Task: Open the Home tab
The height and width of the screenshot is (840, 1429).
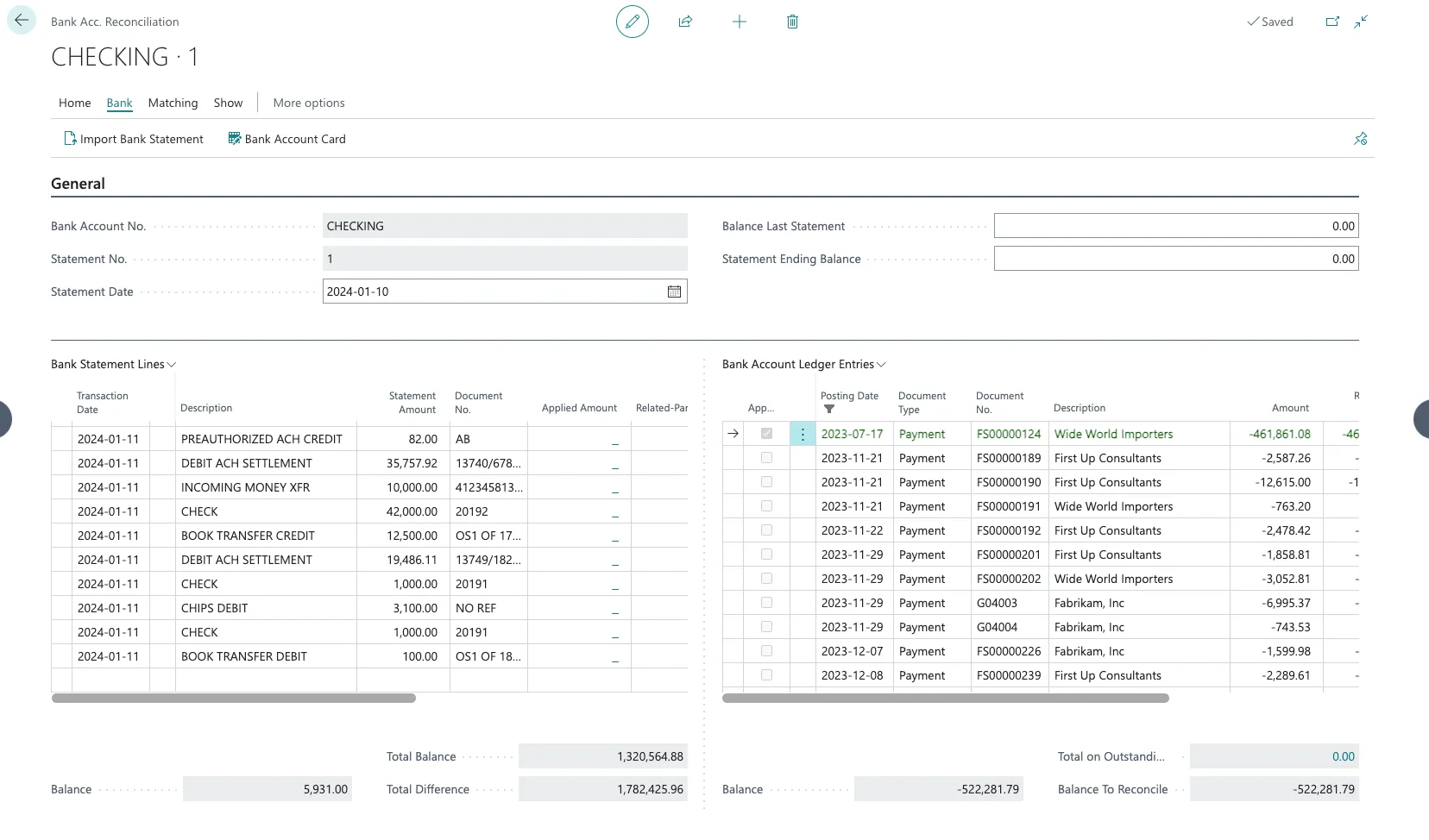Action: [x=75, y=103]
